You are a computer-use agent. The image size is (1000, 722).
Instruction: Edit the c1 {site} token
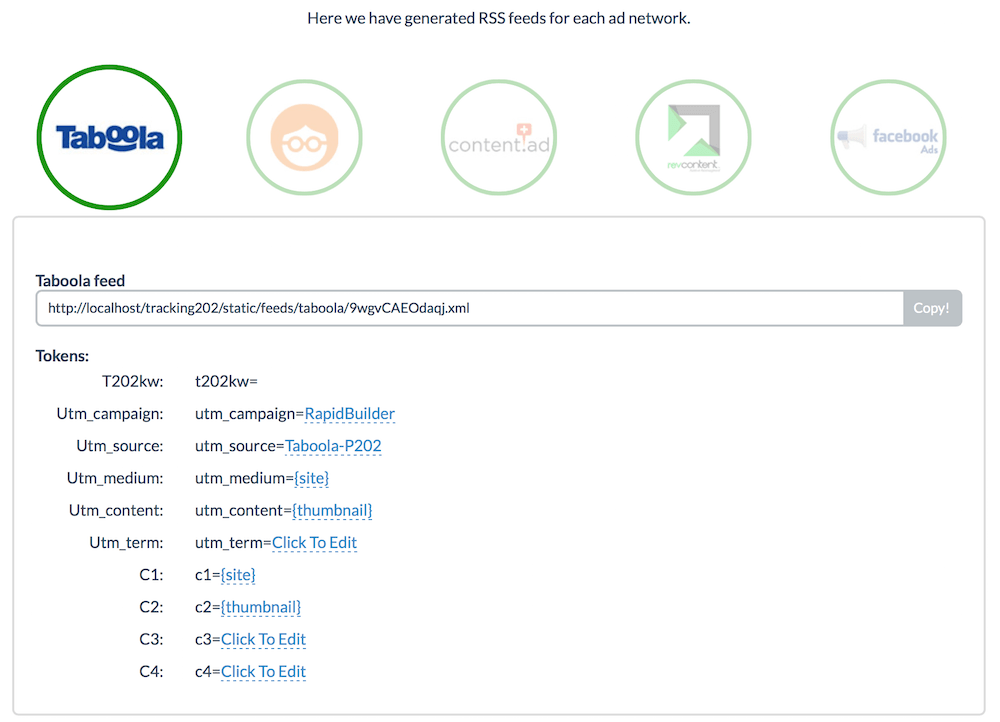(238, 575)
